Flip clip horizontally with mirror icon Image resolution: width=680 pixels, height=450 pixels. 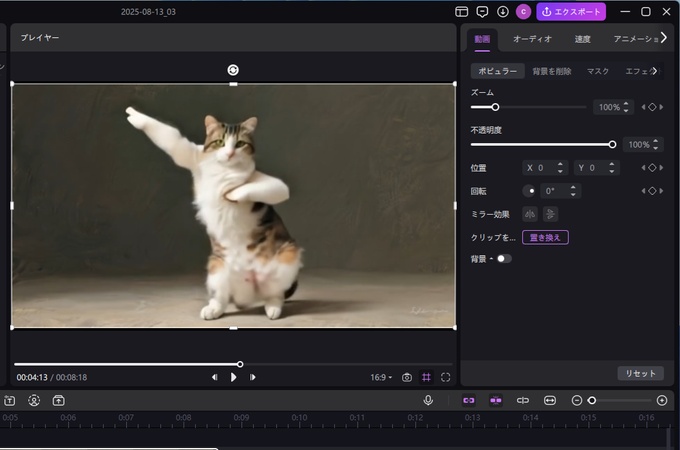pyautogui.click(x=530, y=214)
